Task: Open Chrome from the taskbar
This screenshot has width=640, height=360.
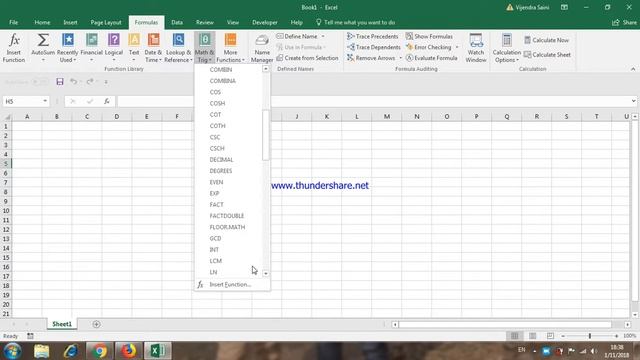Action: click(x=99, y=351)
